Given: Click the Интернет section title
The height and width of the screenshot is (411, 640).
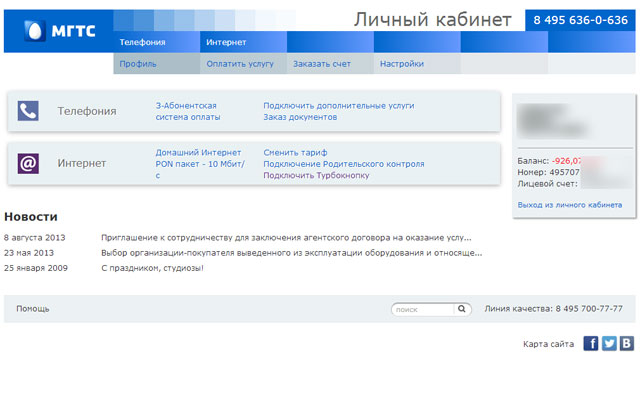Looking at the screenshot, I should click(82, 163).
